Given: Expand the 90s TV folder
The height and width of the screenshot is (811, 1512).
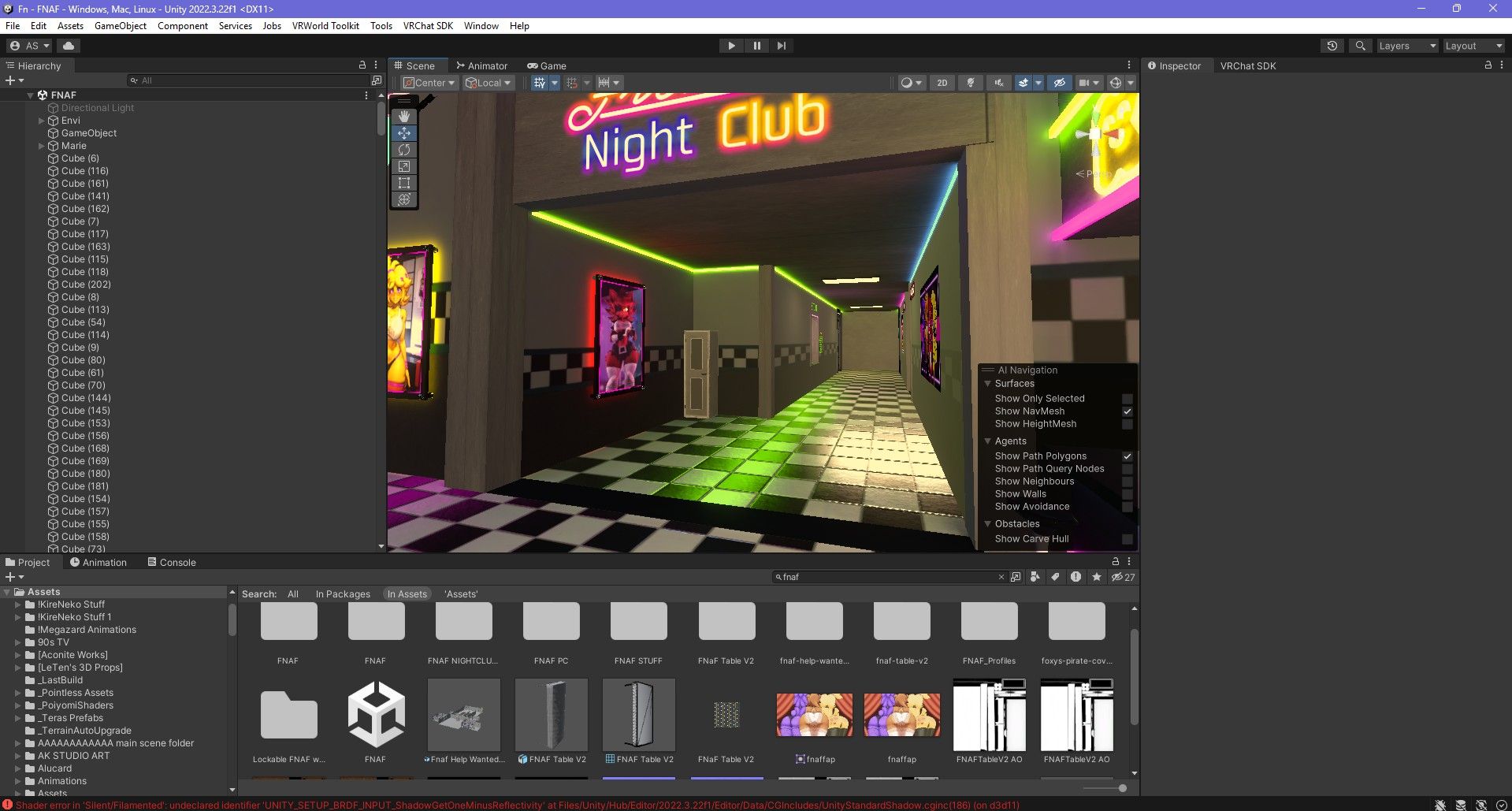Looking at the screenshot, I should [17, 642].
